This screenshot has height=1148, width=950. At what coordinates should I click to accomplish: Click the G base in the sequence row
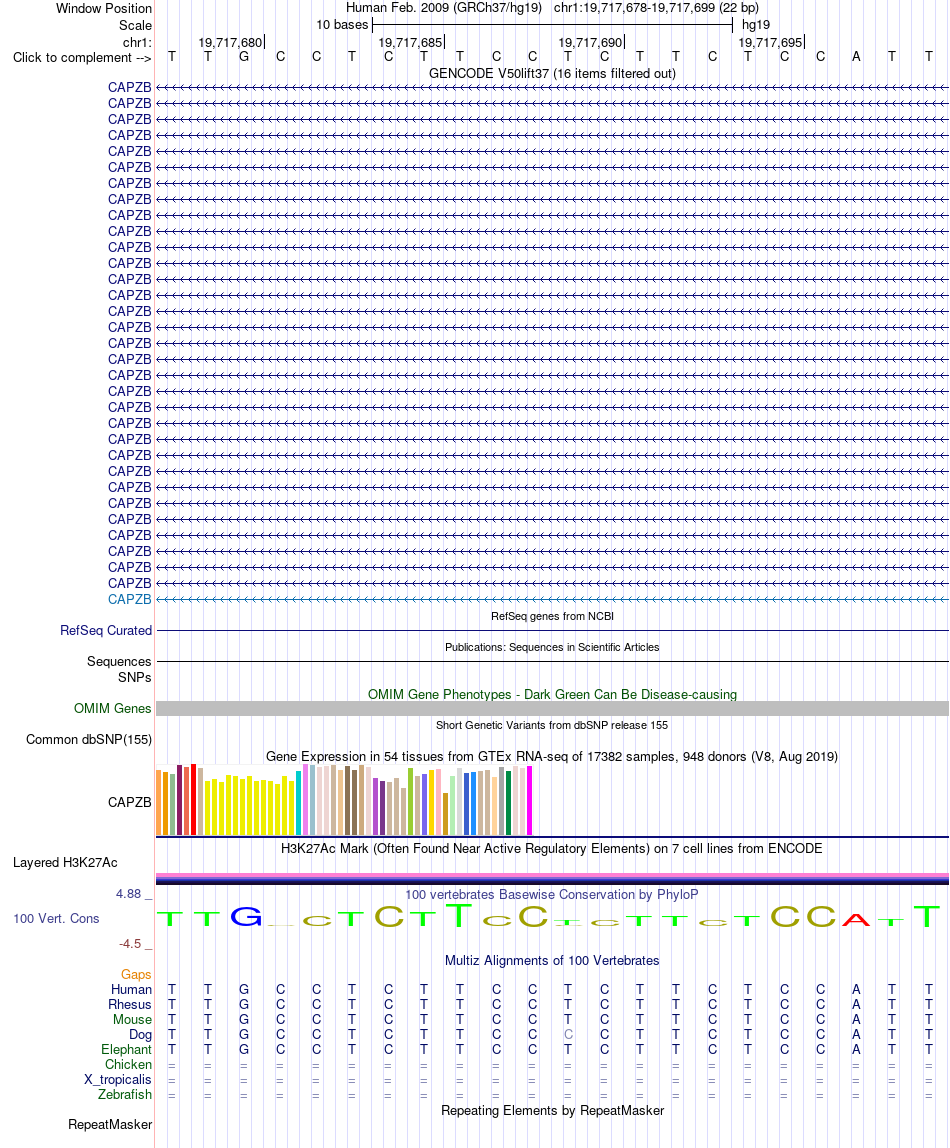click(244, 56)
